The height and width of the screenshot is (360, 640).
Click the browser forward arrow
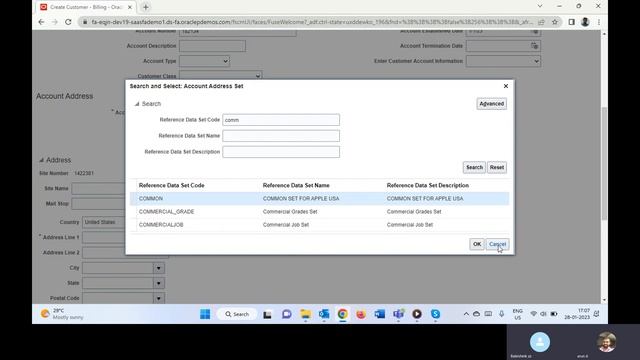(55, 22)
